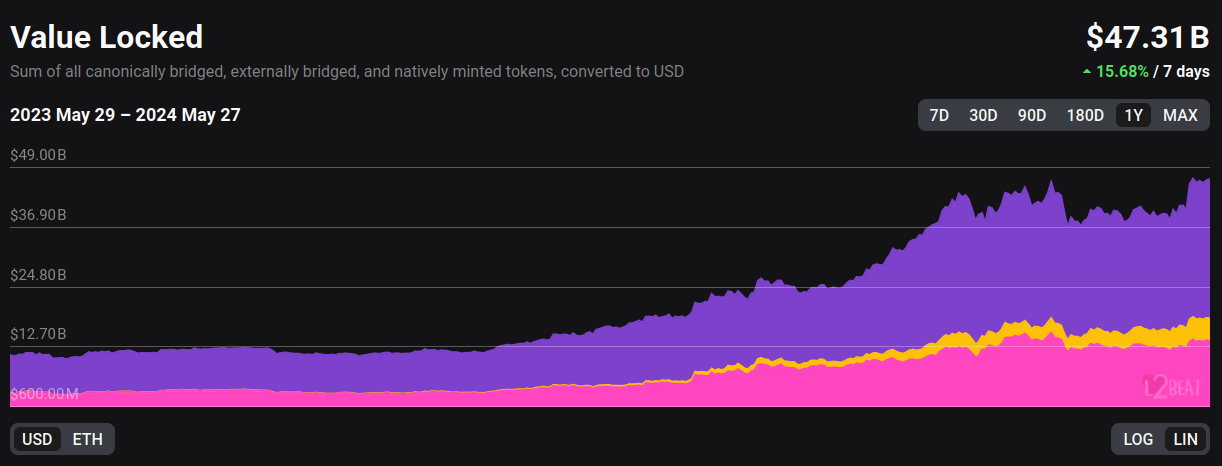Click the $600.00M axis label
This screenshot has width=1222, height=466.
click(44, 394)
